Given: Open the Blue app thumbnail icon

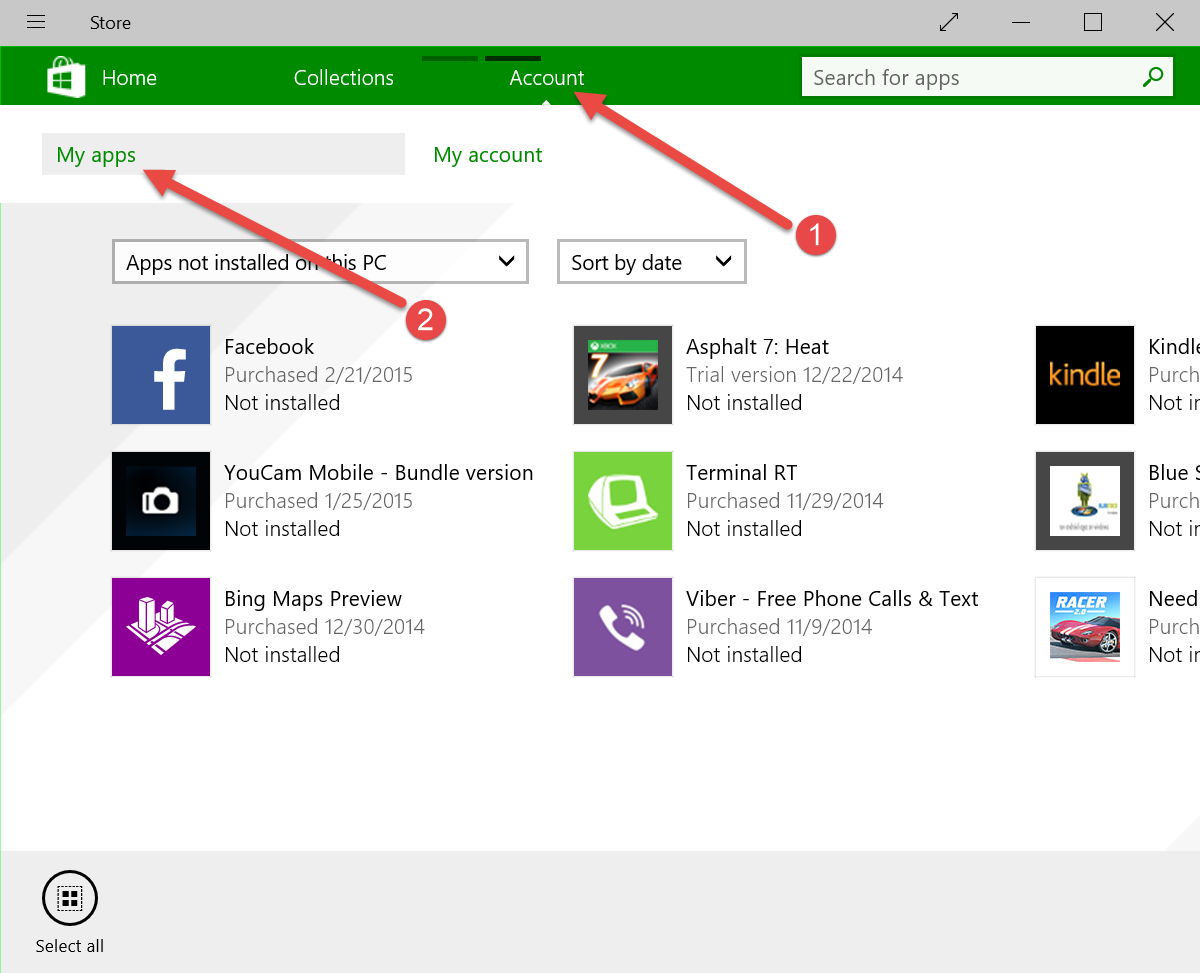Looking at the screenshot, I should pyautogui.click(x=1085, y=501).
